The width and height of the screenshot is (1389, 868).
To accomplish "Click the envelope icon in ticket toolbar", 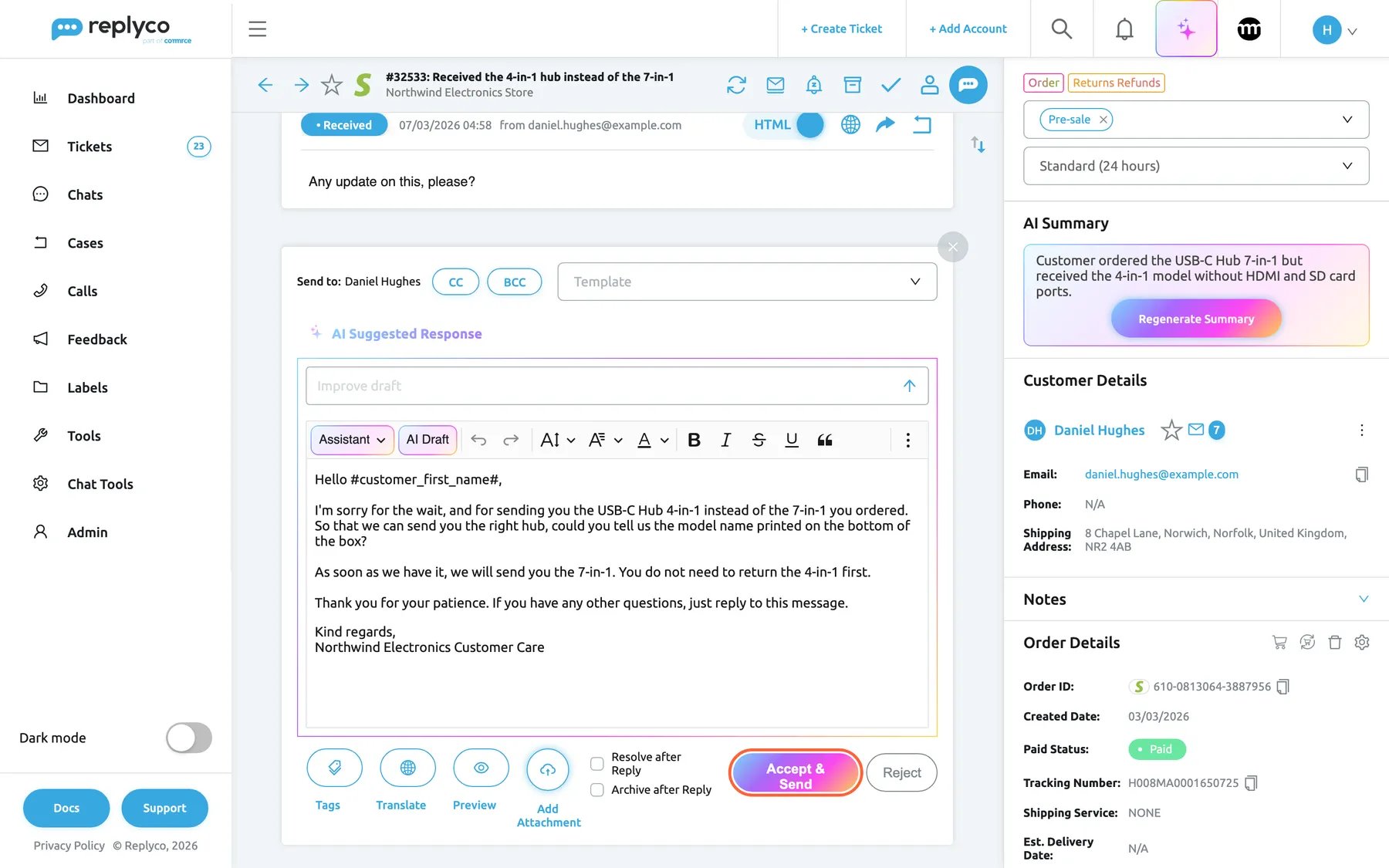I will 776,85.
